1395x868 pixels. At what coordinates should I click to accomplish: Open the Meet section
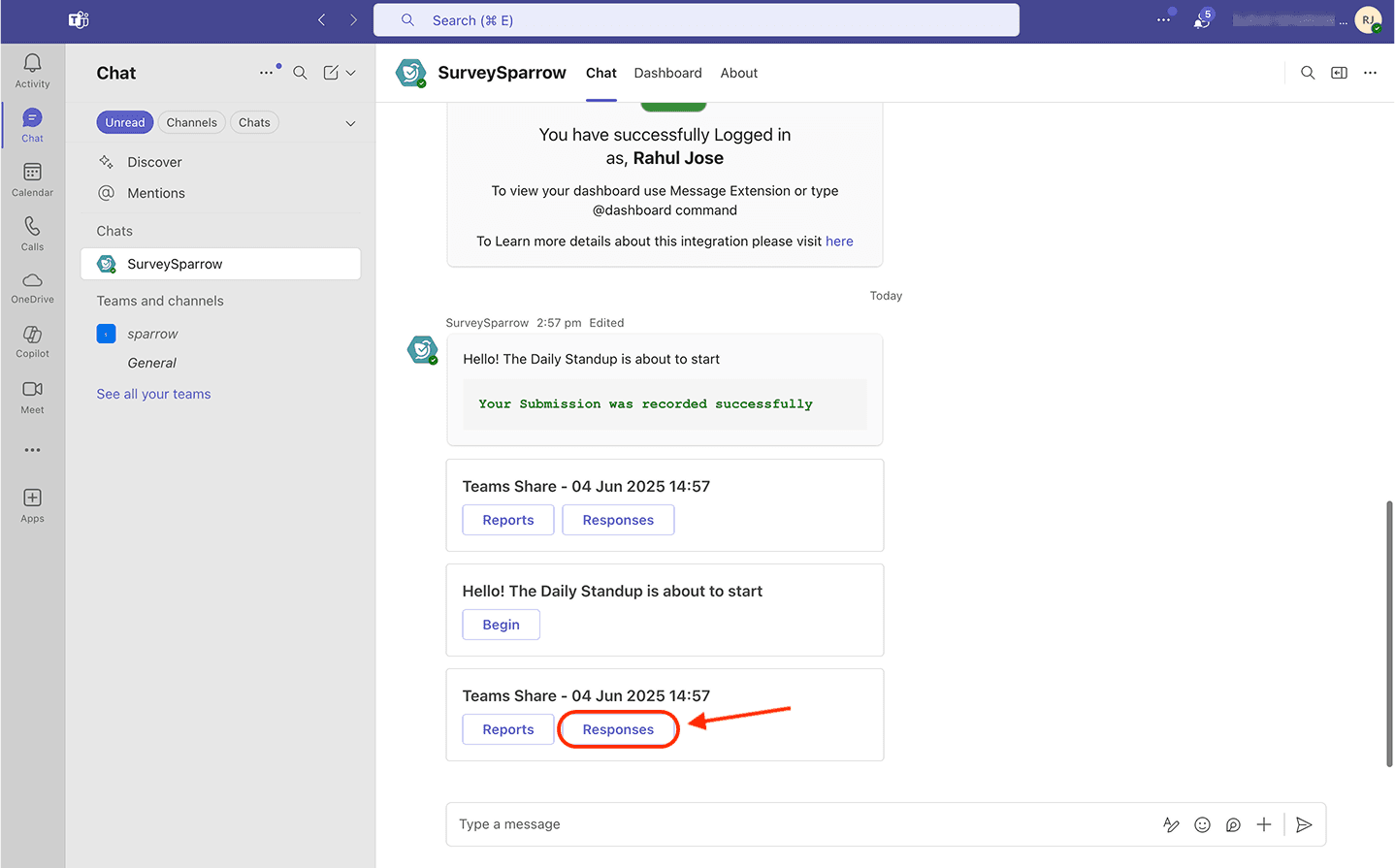pos(32,396)
